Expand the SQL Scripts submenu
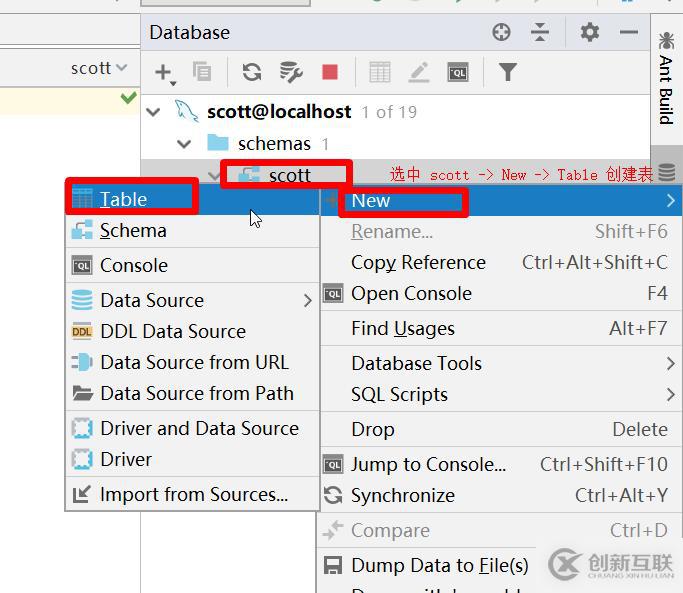 (x=501, y=394)
